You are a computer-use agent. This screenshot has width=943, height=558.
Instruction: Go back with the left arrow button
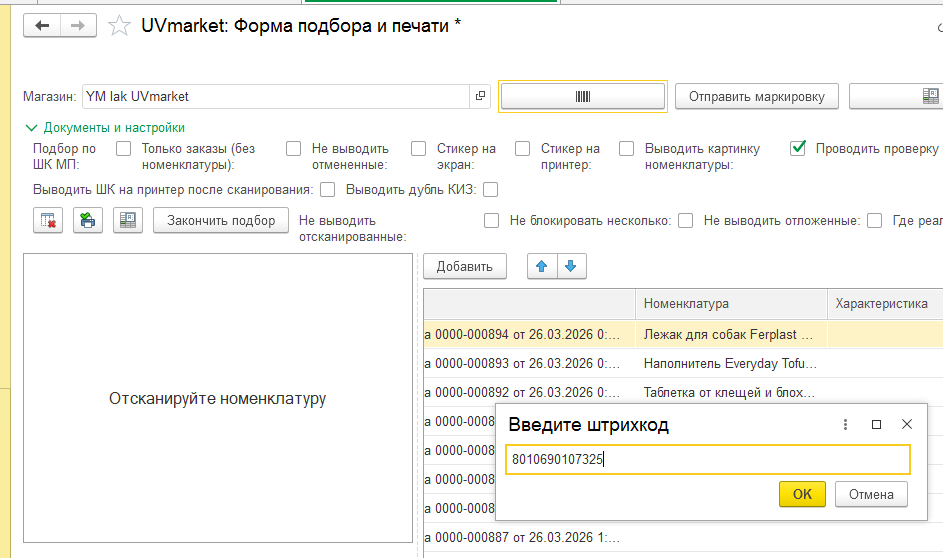(x=41, y=25)
